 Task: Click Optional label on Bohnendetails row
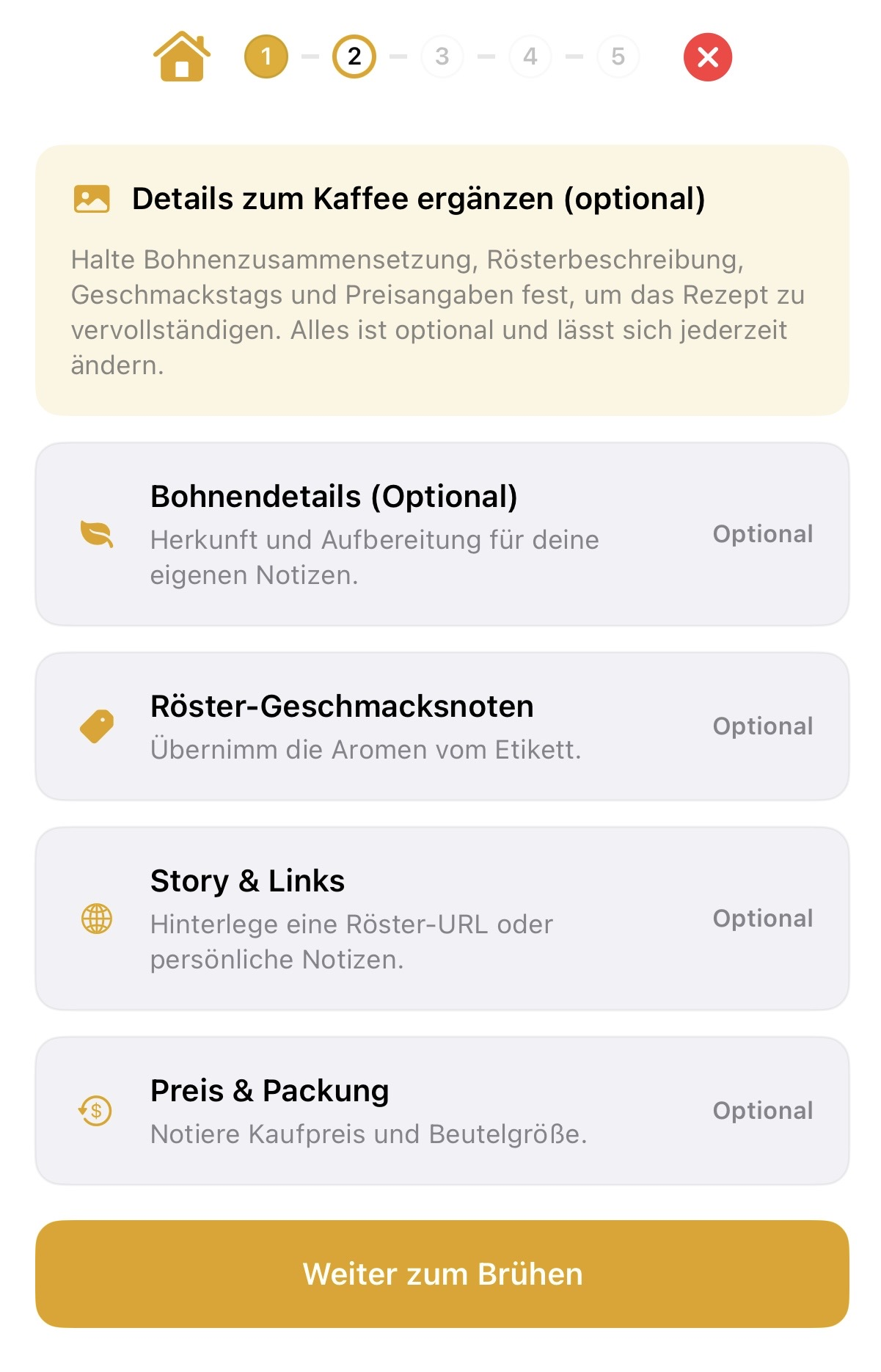763,534
